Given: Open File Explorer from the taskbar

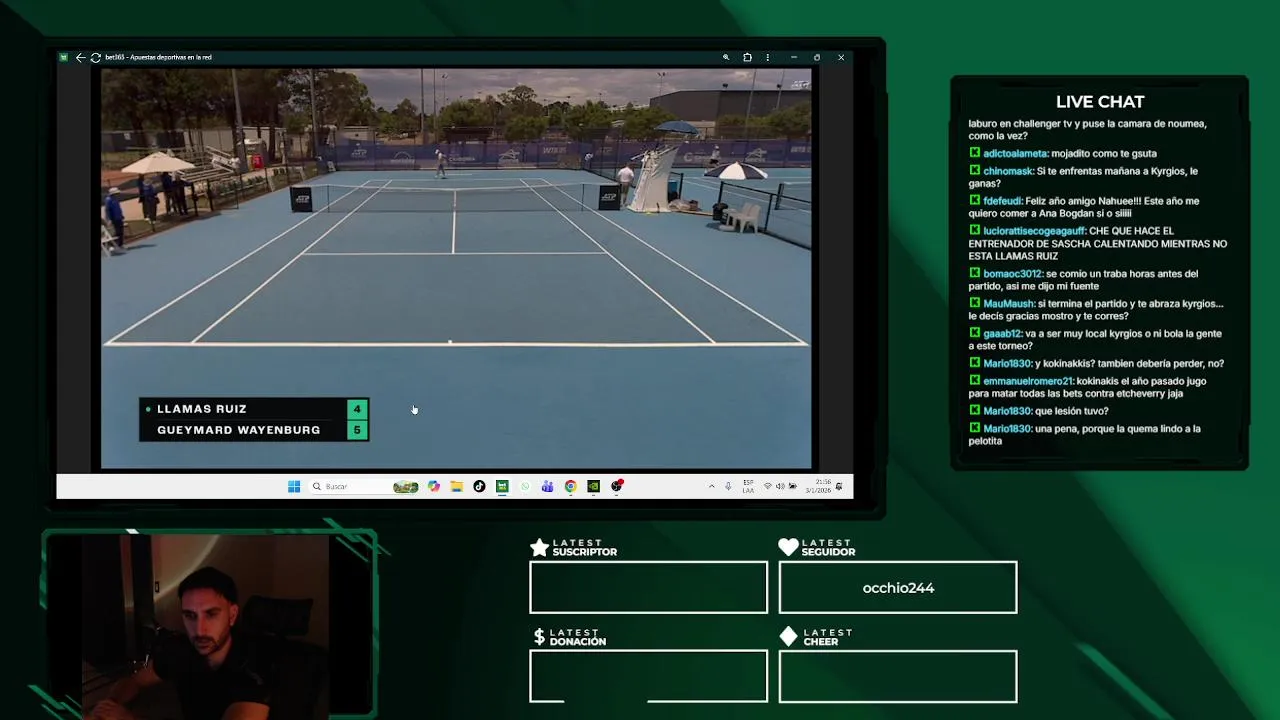Looking at the screenshot, I should pyautogui.click(x=456, y=486).
